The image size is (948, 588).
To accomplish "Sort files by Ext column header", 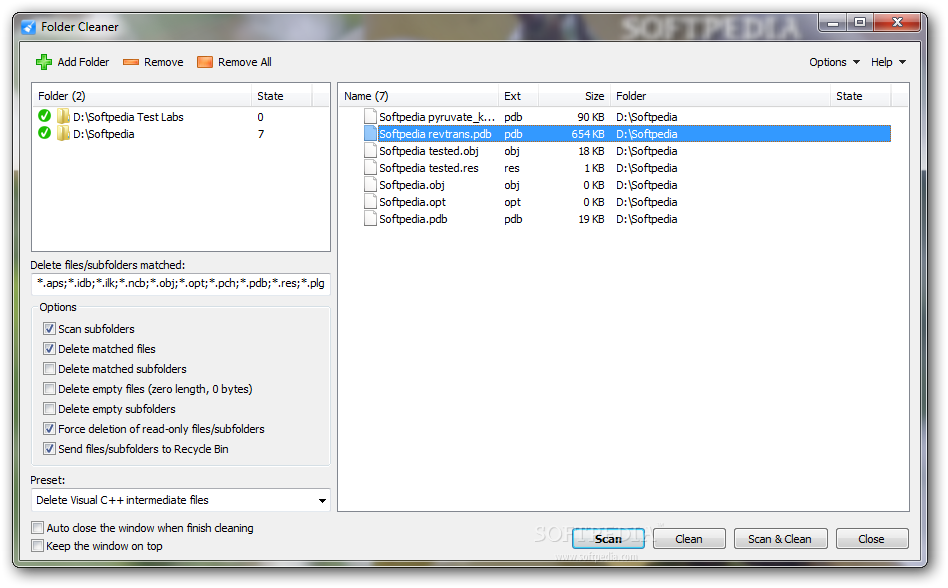I will [518, 96].
